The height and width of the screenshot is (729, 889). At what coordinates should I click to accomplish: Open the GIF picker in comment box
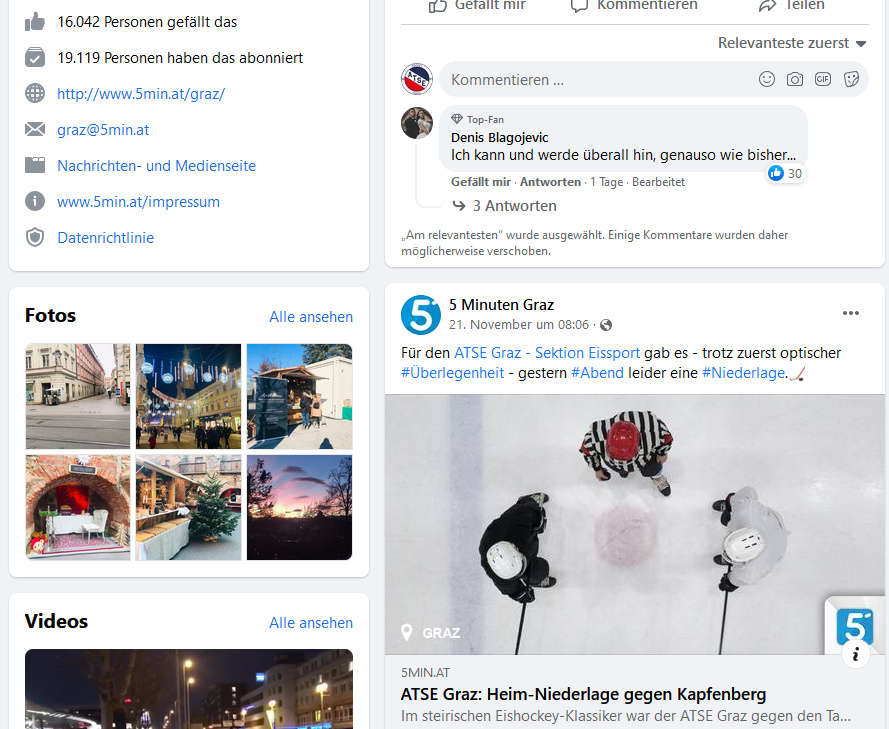pyautogui.click(x=823, y=79)
